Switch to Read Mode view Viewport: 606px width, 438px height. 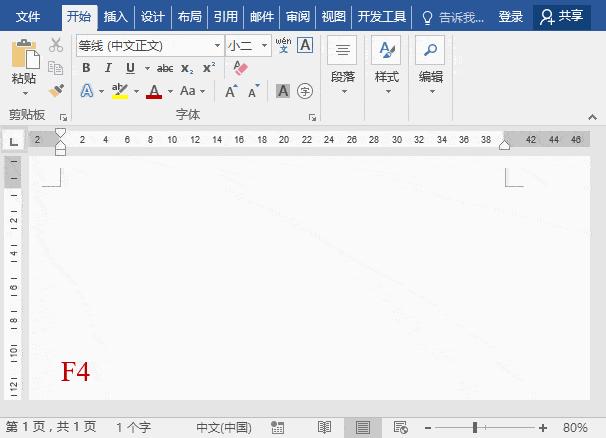point(324,428)
